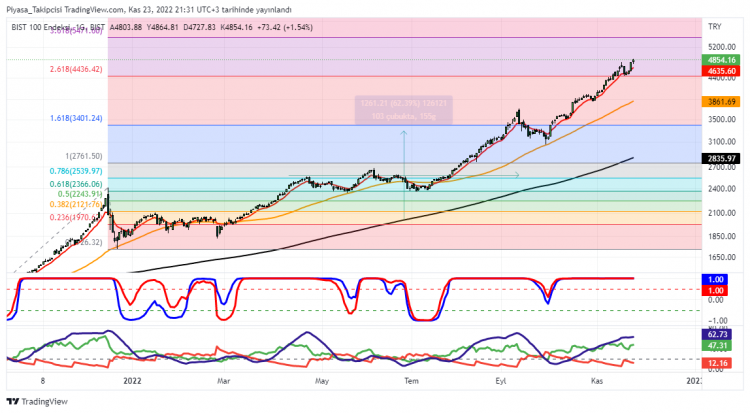Click the 1650.00 price axis label
Image resolution: width=750 pixels, height=413 pixels.
tap(722, 257)
